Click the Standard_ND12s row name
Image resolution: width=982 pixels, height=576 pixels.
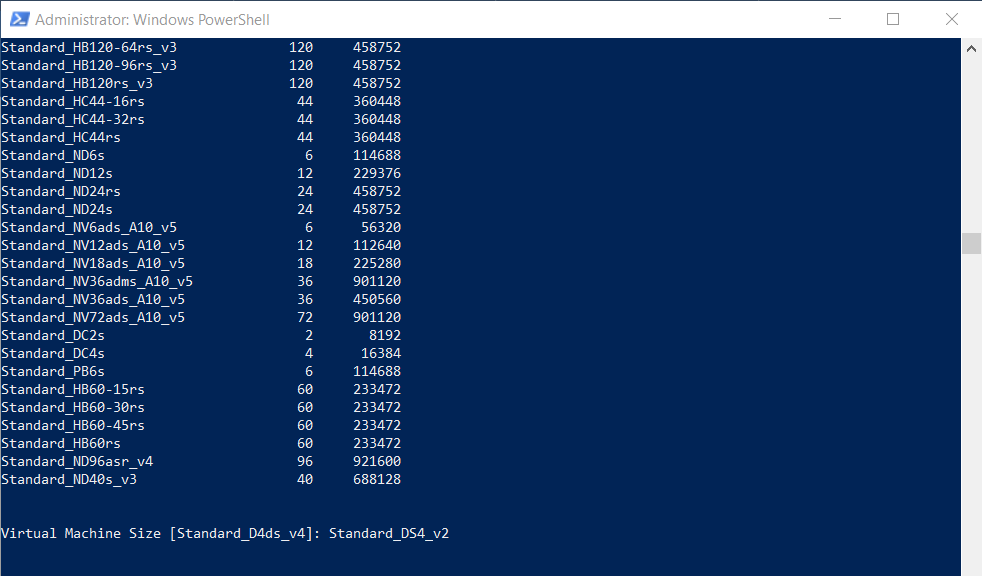pyautogui.click(x=57, y=173)
